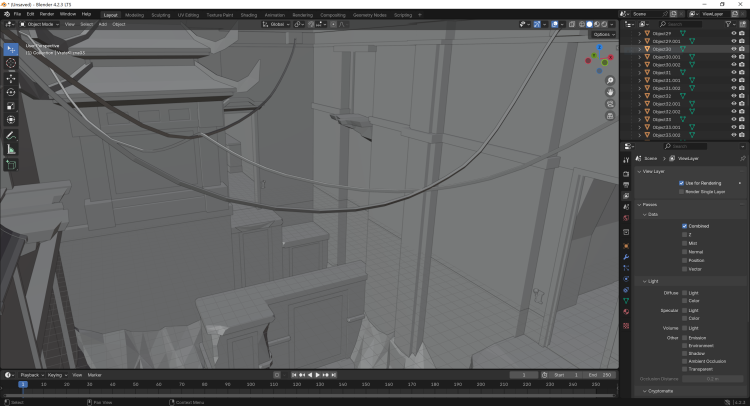750x406 pixels.
Task: Open the Object Mode dropdown
Action: (x=42, y=24)
